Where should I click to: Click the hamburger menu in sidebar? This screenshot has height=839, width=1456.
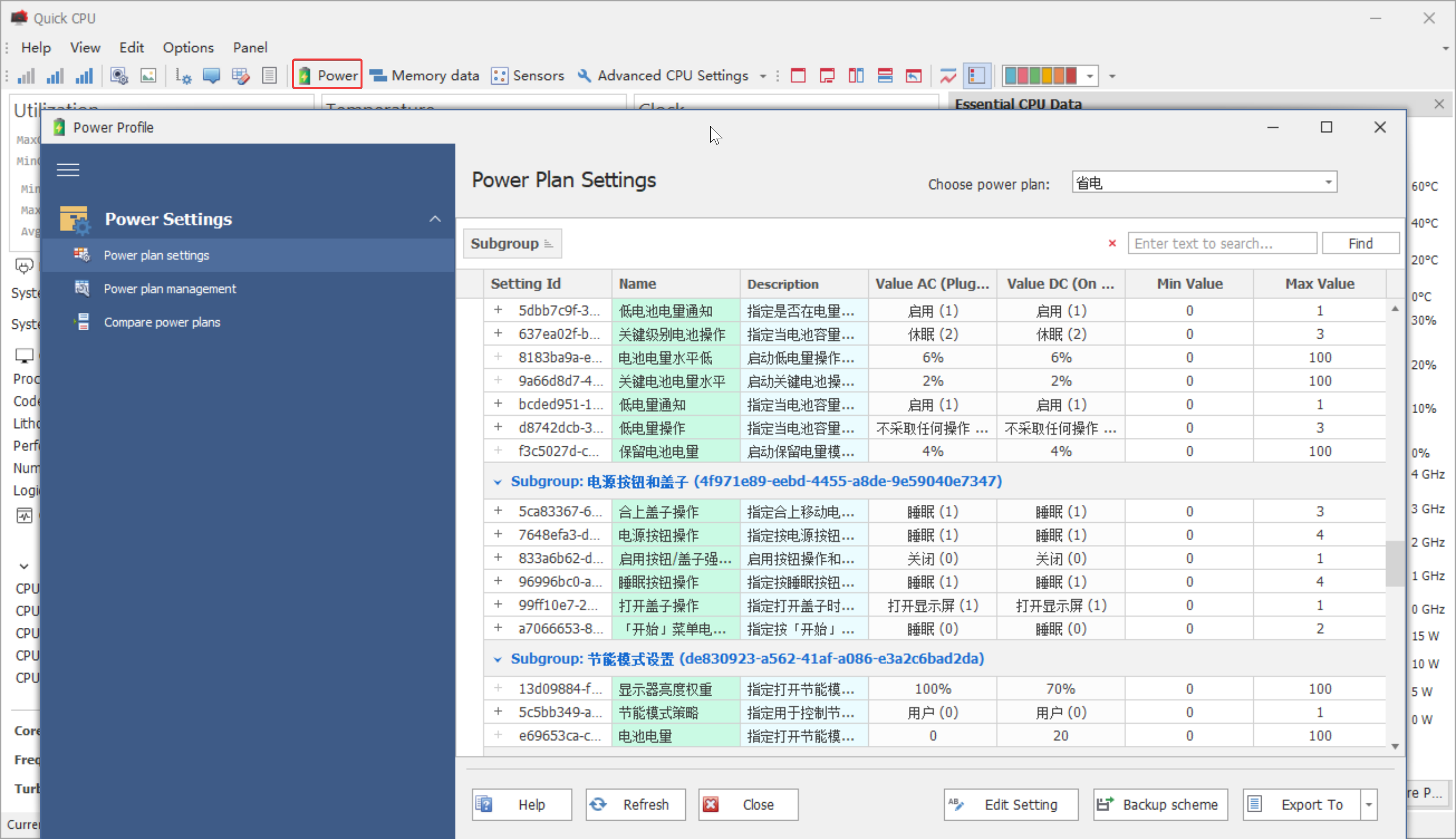pyautogui.click(x=68, y=170)
